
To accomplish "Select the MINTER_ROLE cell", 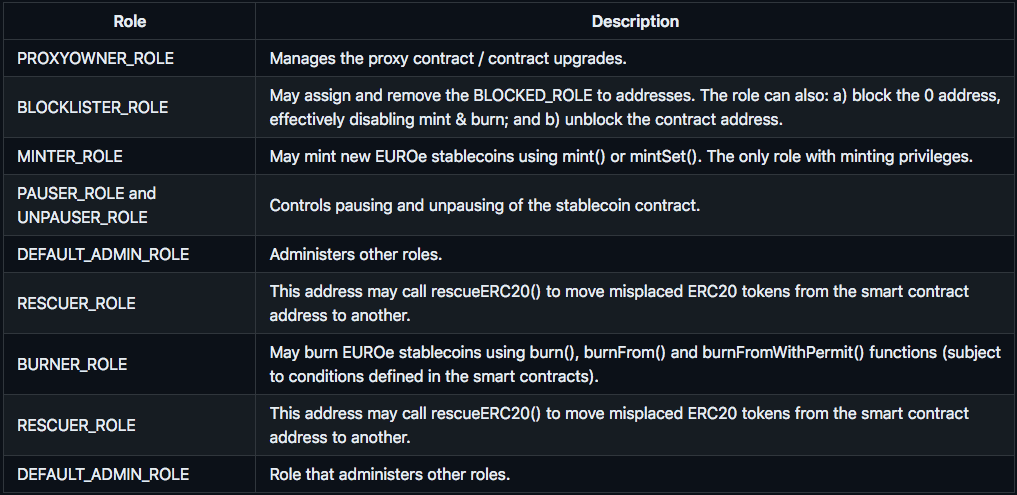I will 72,156.
